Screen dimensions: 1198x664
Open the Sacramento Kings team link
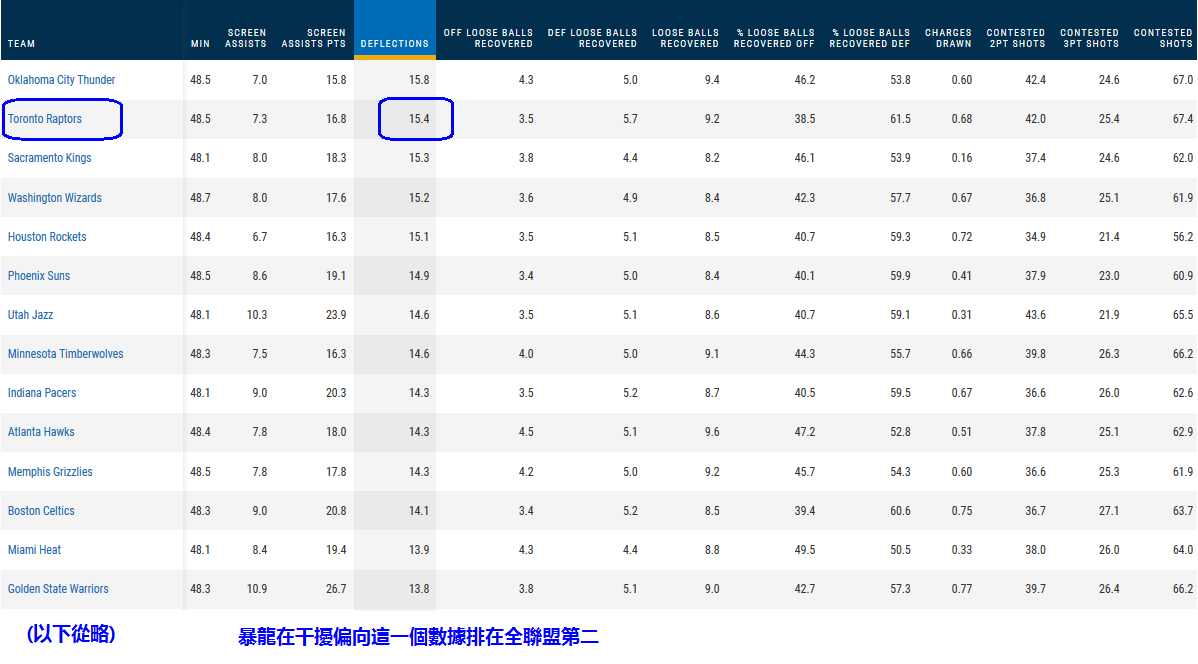pos(49,157)
